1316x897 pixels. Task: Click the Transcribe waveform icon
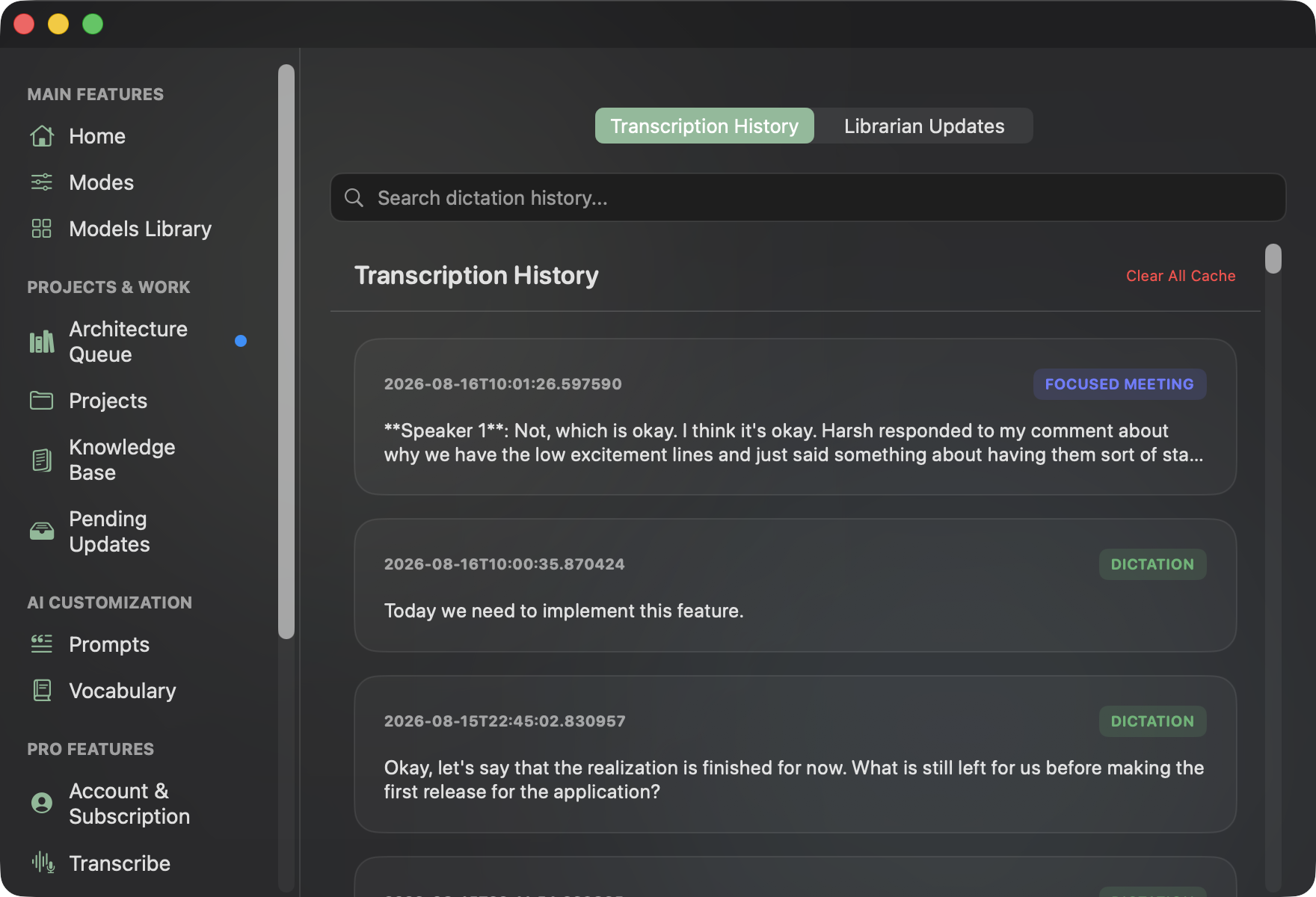click(43, 863)
